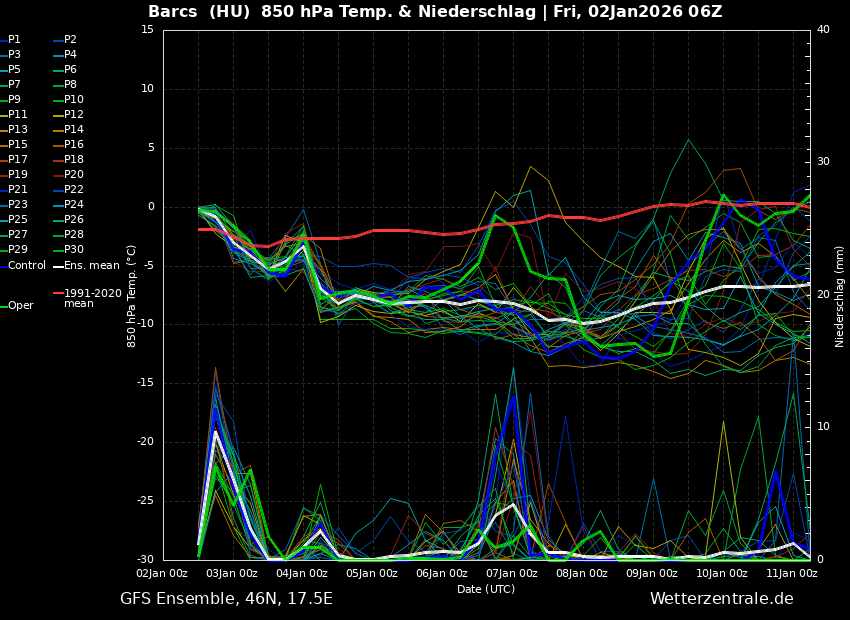This screenshot has height=620, width=850.
Task: Click the P30 legend entry
Action: pyautogui.click(x=73, y=250)
